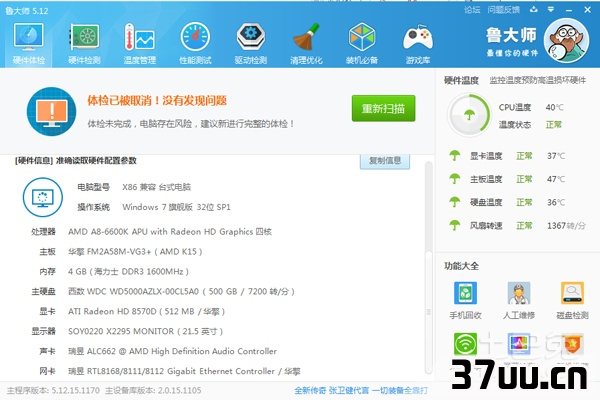This screenshot has height=400, width=600.
Task: Click the 主设备库版本 2.0.15.1105 text
Action: [x=153, y=390]
